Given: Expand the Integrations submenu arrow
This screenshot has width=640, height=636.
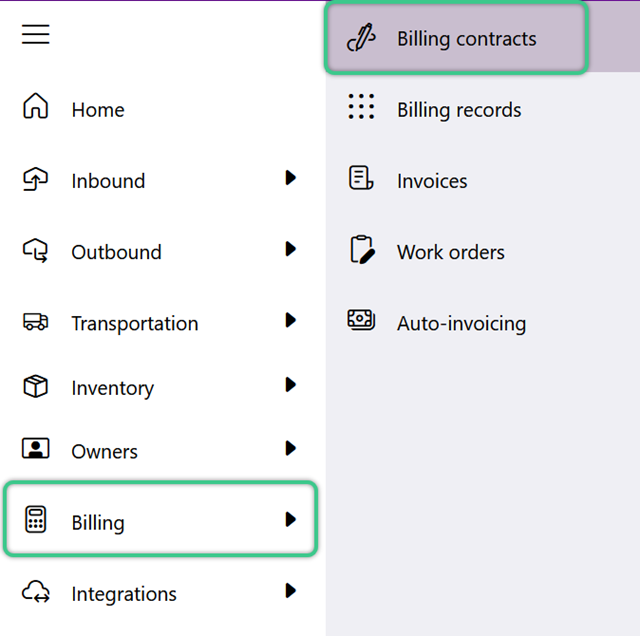Looking at the screenshot, I should [x=290, y=591].
